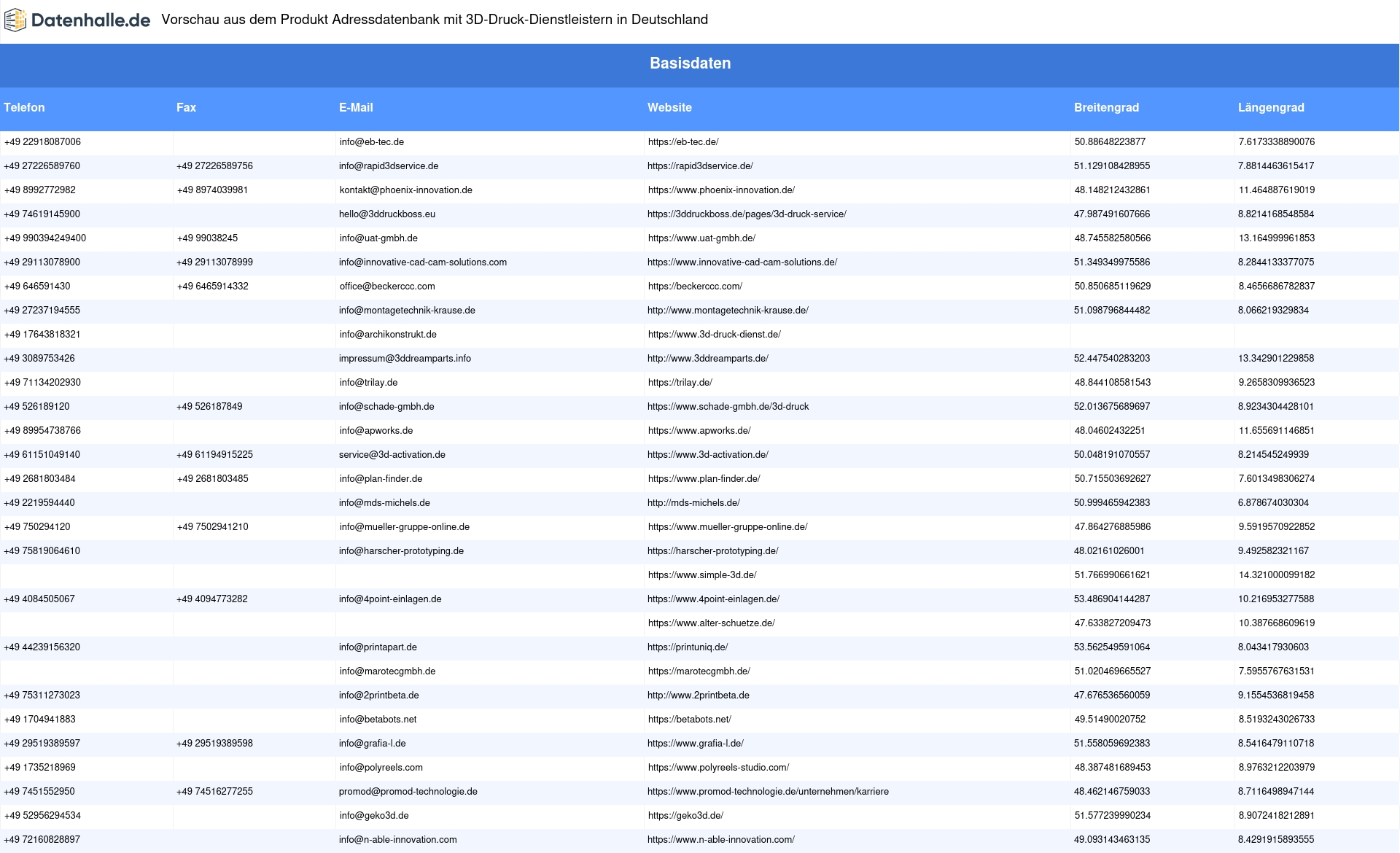This screenshot has height=853, width=1400.
Task: Select email impressum@3ddreamparts.info
Action: point(405,359)
